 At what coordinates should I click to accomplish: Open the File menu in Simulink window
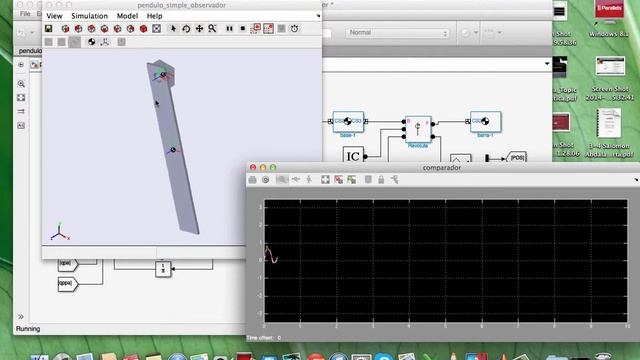pyautogui.click(x=25, y=14)
